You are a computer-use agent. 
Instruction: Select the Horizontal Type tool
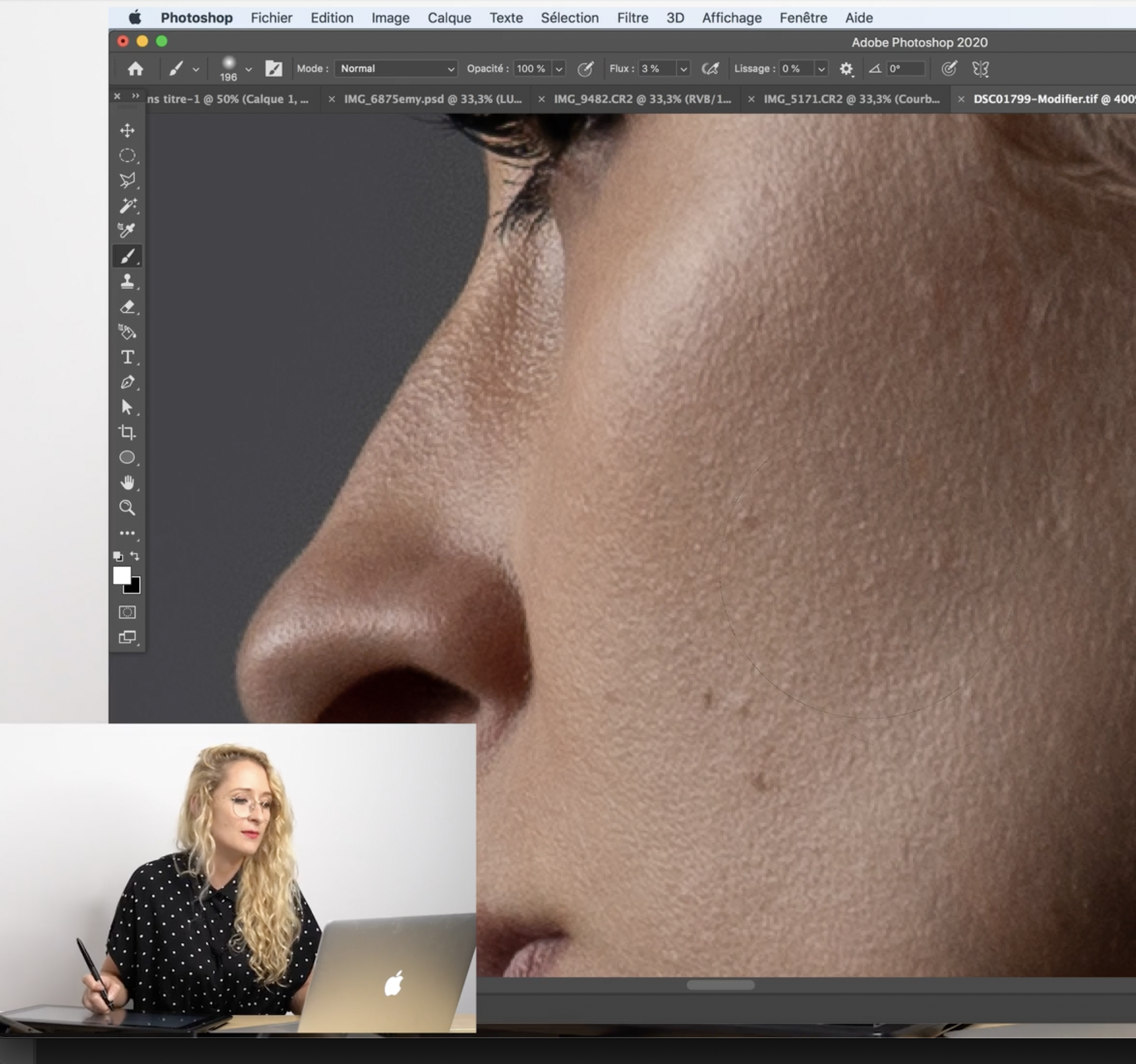coord(127,357)
